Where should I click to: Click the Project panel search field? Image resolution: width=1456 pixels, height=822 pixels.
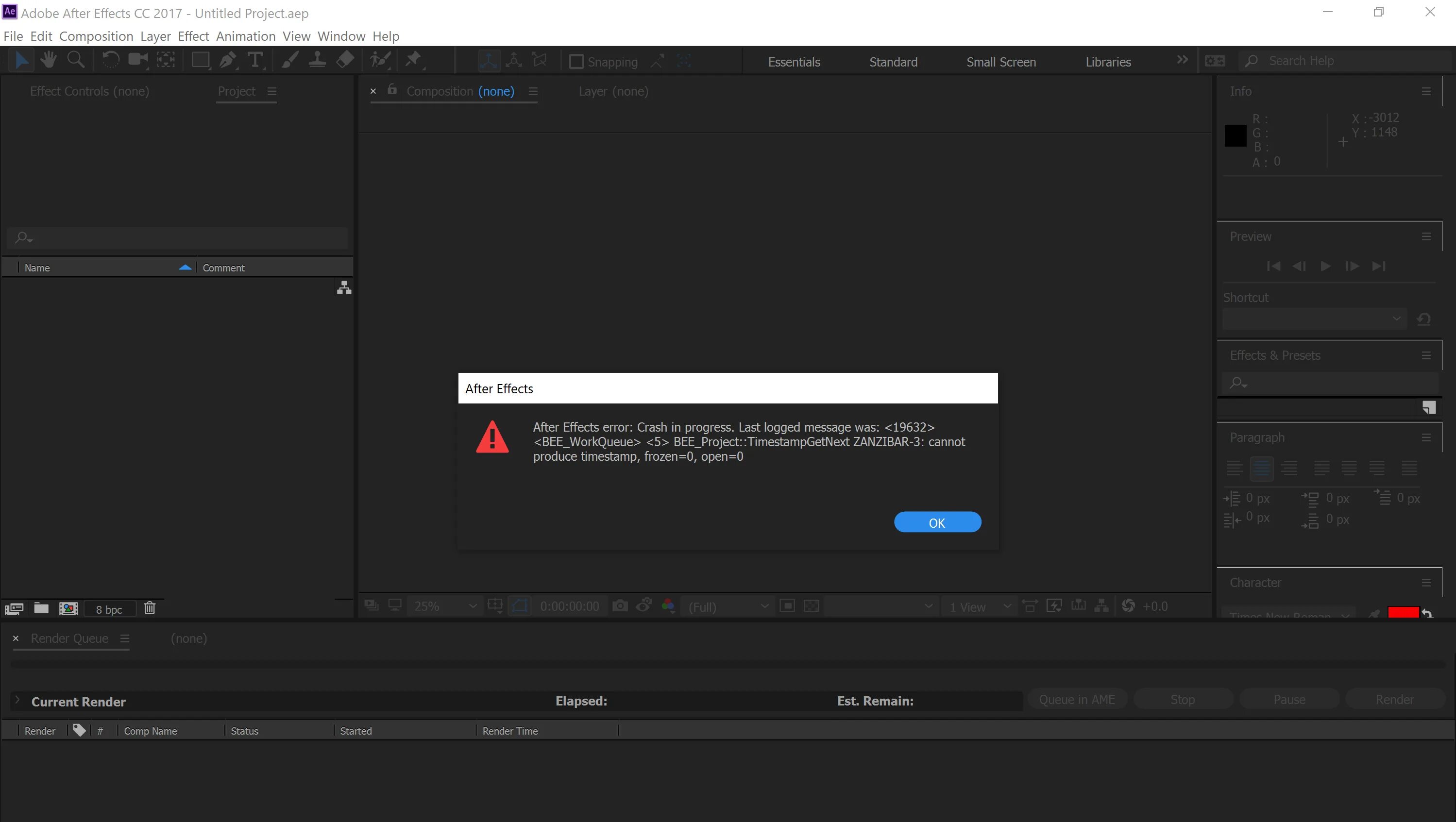pyautogui.click(x=177, y=238)
